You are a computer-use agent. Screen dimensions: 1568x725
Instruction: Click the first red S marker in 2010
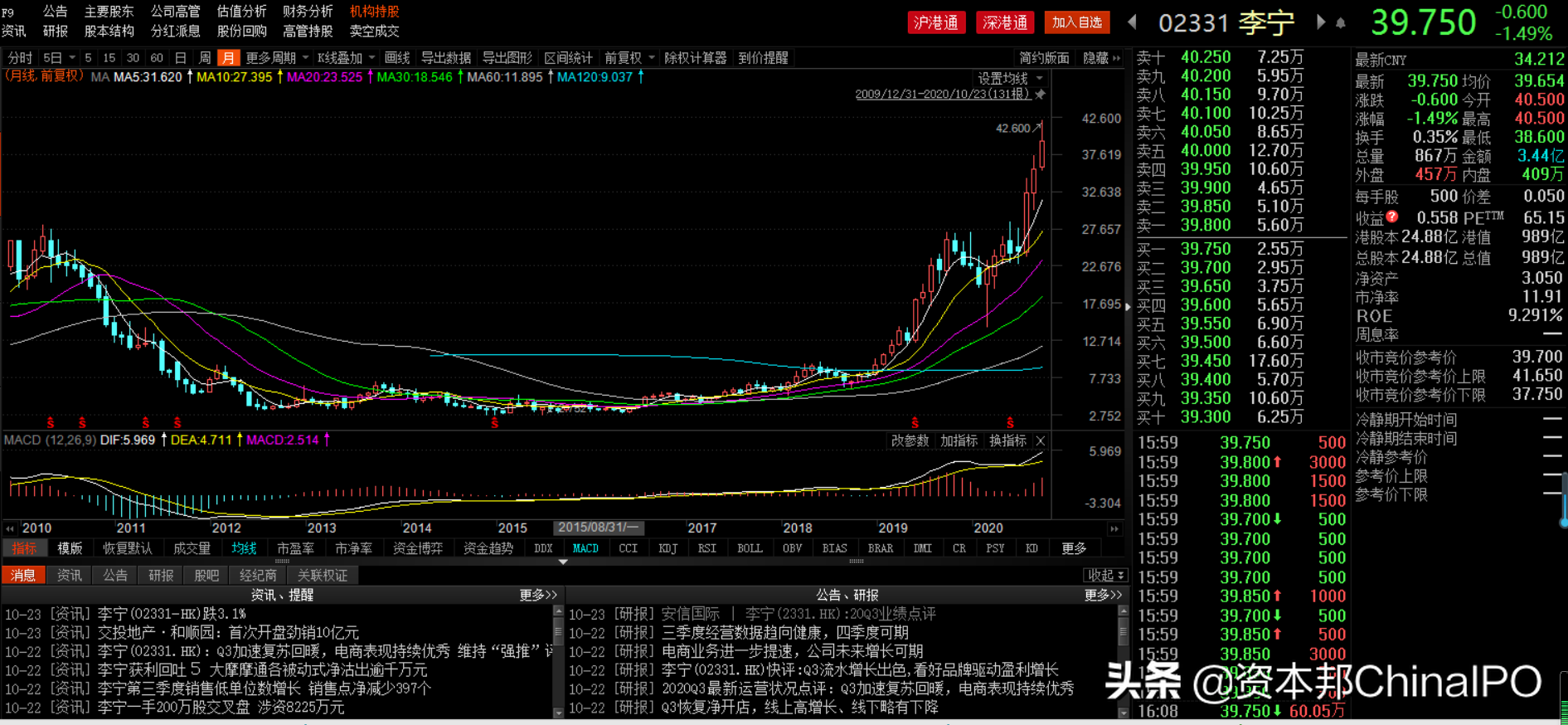point(51,422)
